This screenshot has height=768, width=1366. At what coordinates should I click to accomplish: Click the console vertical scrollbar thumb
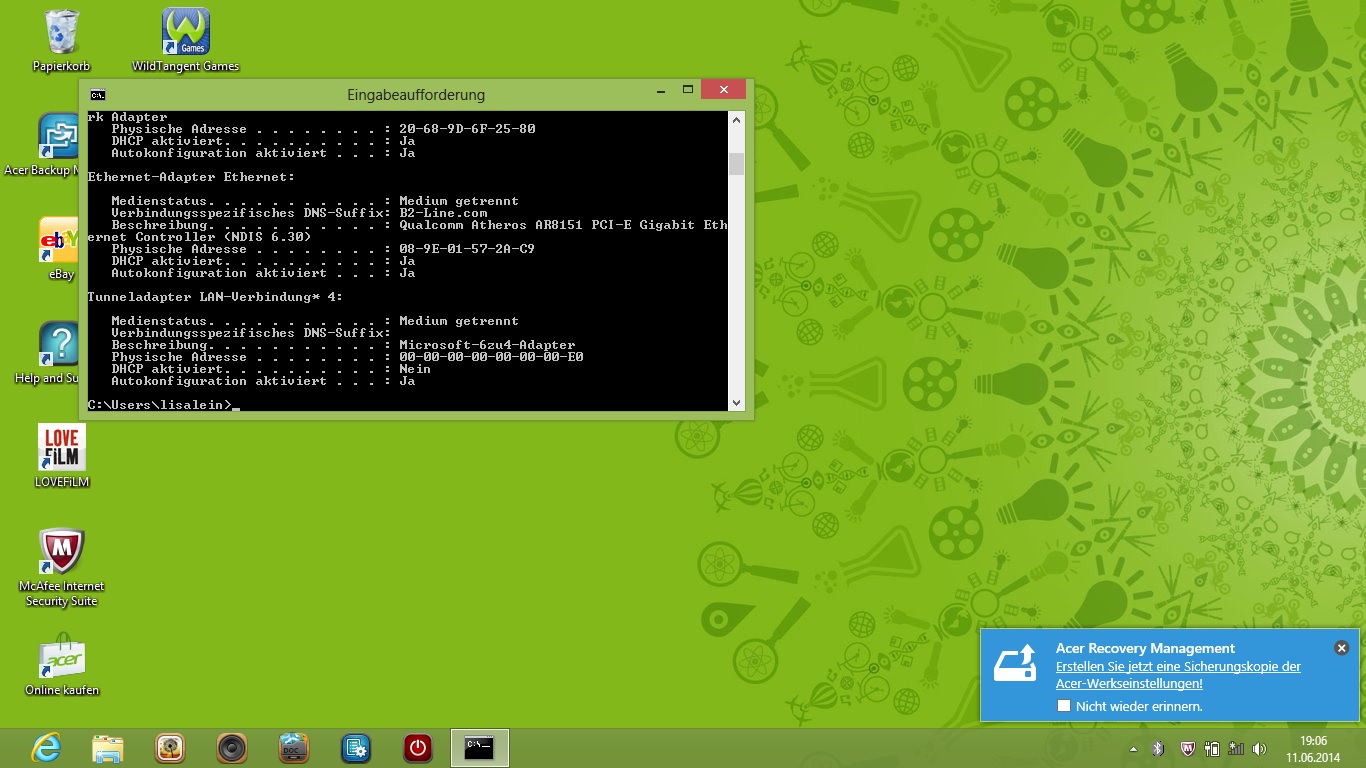tap(737, 164)
